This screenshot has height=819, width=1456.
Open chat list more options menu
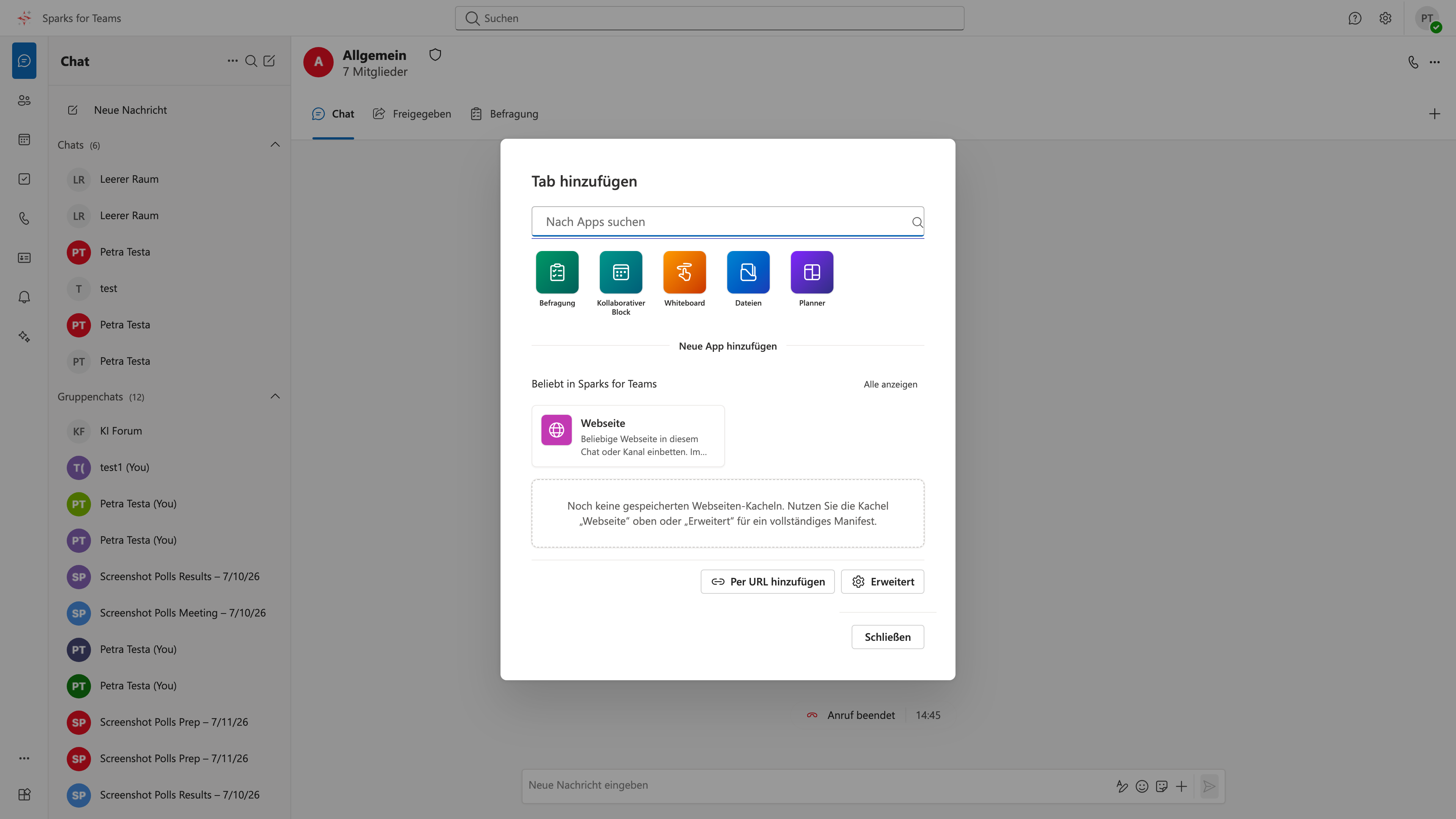click(x=232, y=61)
